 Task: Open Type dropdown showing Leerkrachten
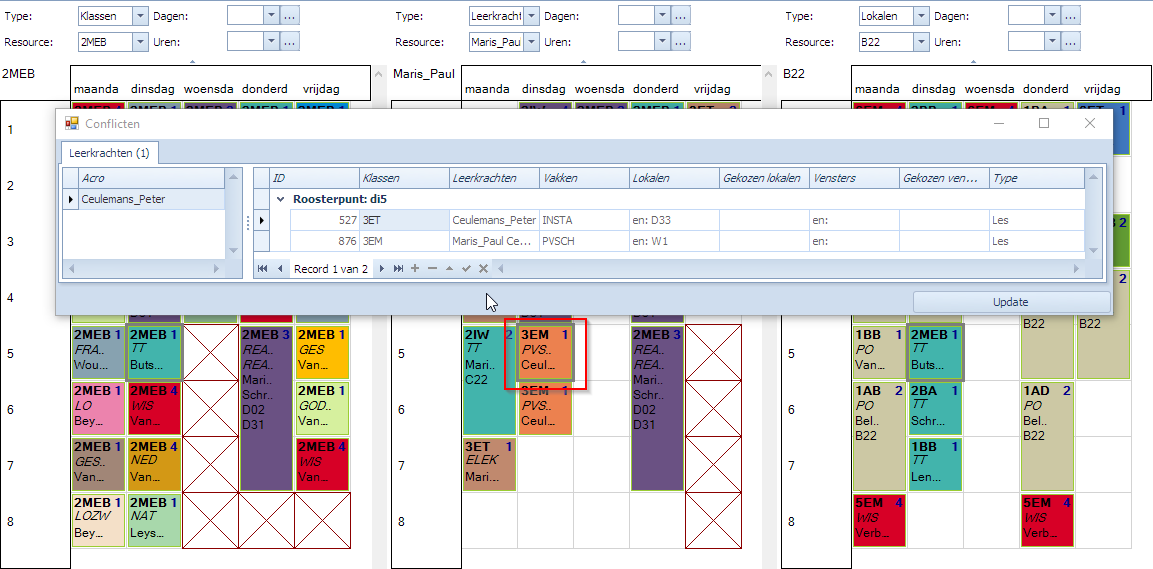click(x=532, y=15)
